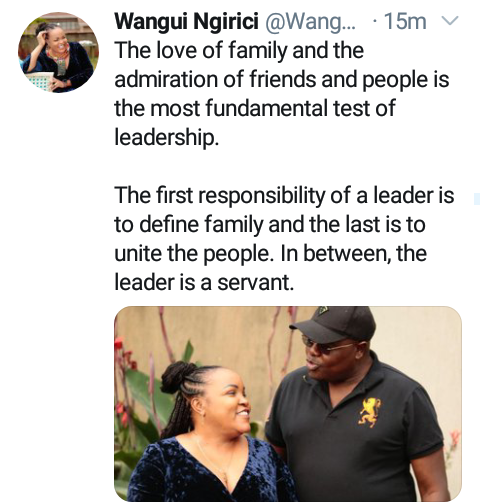
Task: Expand the tweet options chevron
Action: pos(450,21)
